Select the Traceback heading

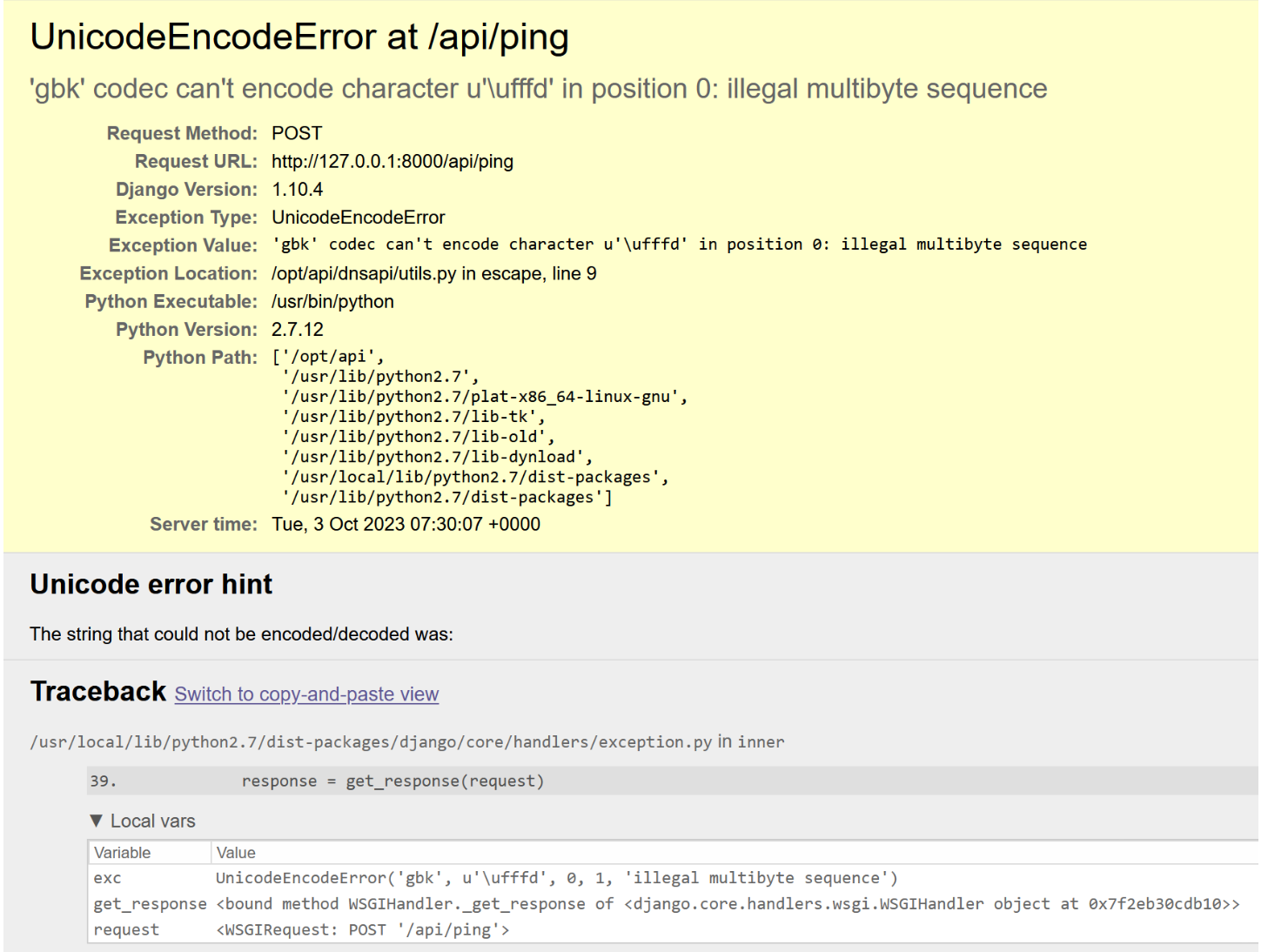(x=98, y=691)
